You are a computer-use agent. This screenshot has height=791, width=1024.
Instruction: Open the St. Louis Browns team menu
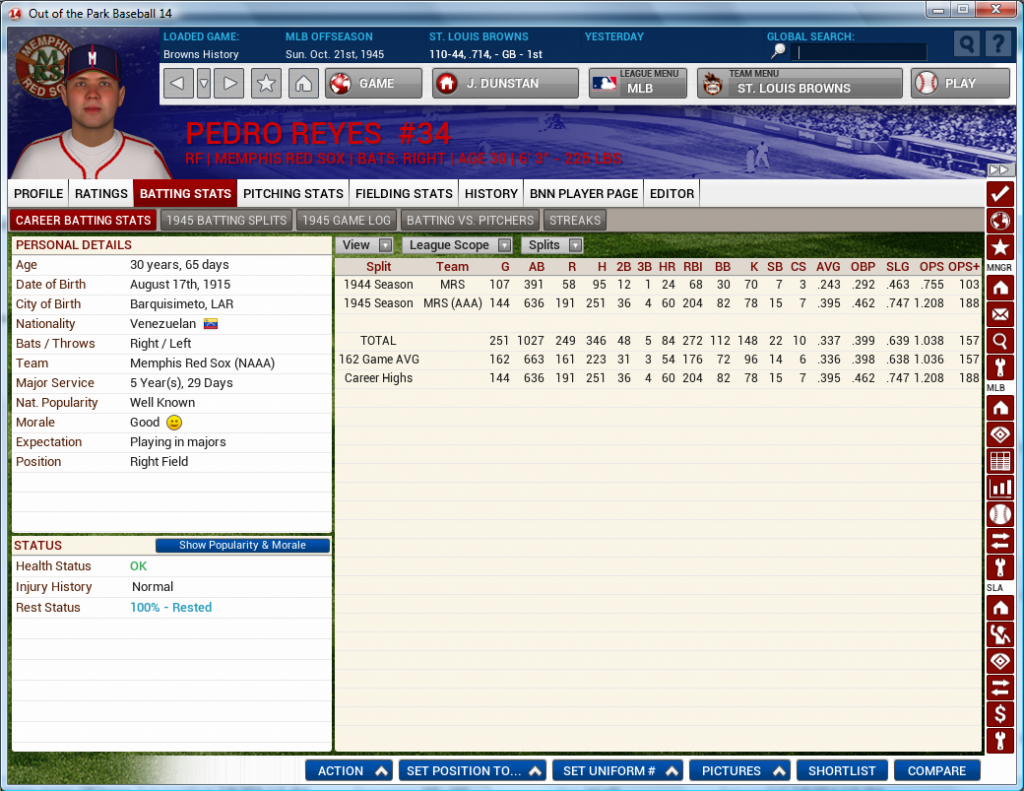pyautogui.click(x=799, y=84)
